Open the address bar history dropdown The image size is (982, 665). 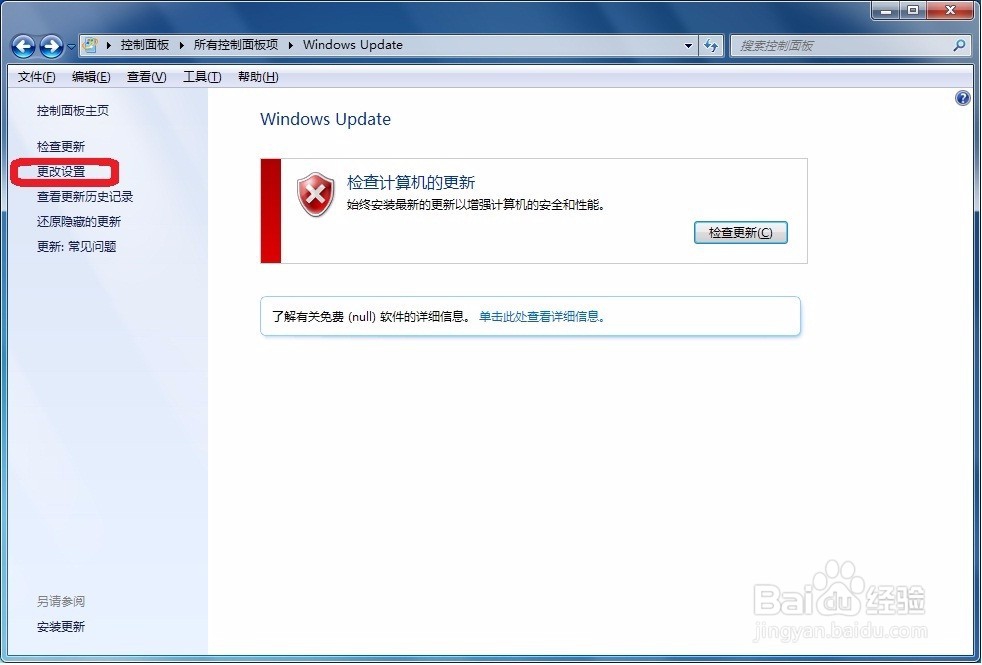[x=688, y=46]
